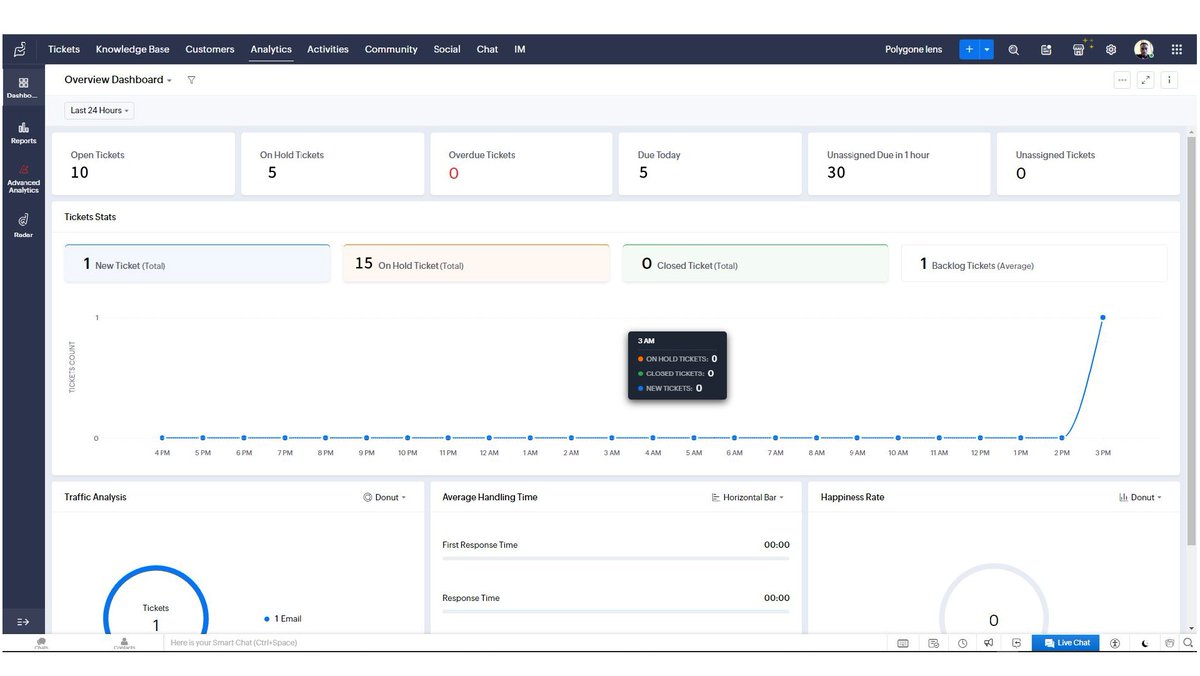Viewport: 1200px width, 676px height.
Task: Click the dashboard filter funnel icon
Action: click(x=191, y=80)
